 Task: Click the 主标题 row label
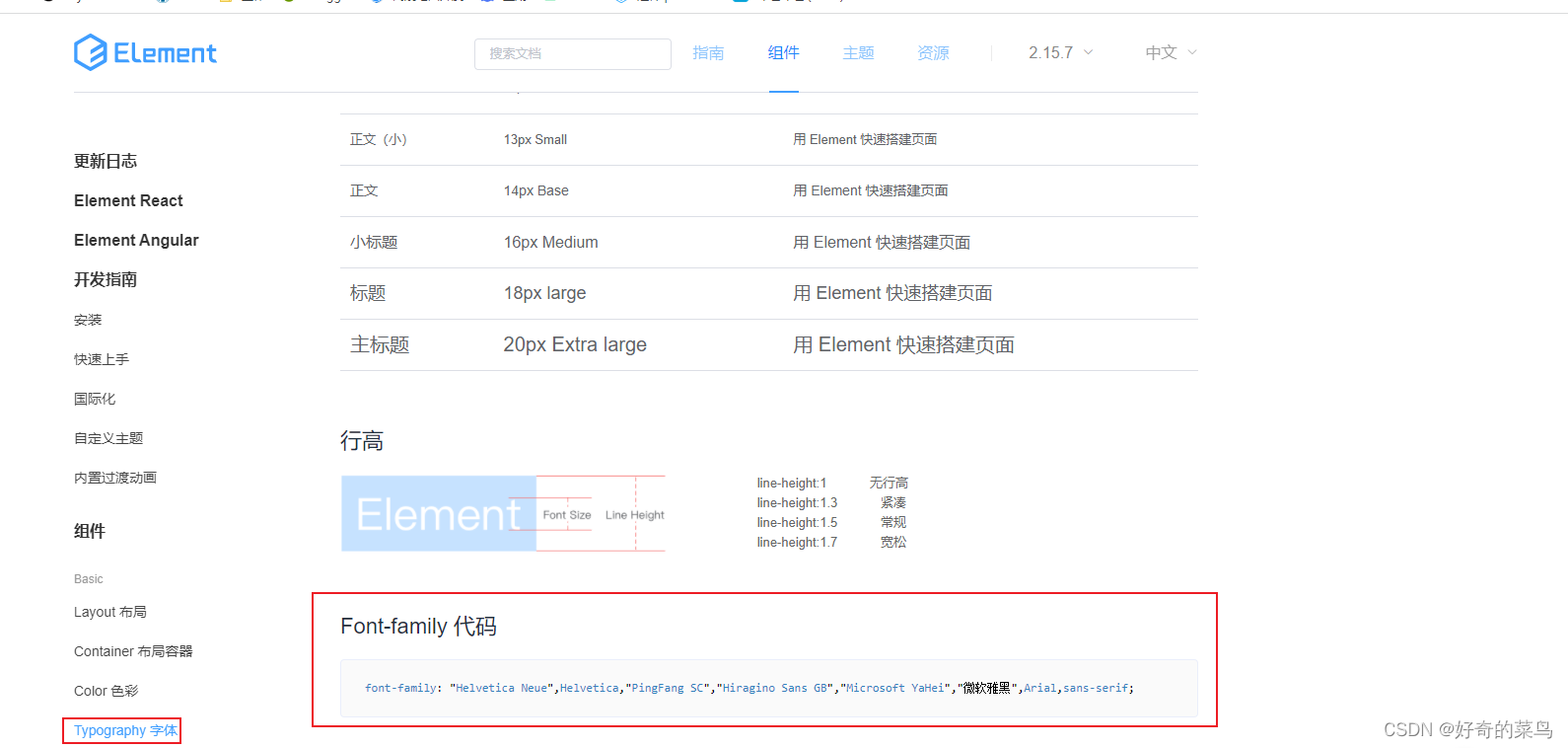(x=380, y=344)
